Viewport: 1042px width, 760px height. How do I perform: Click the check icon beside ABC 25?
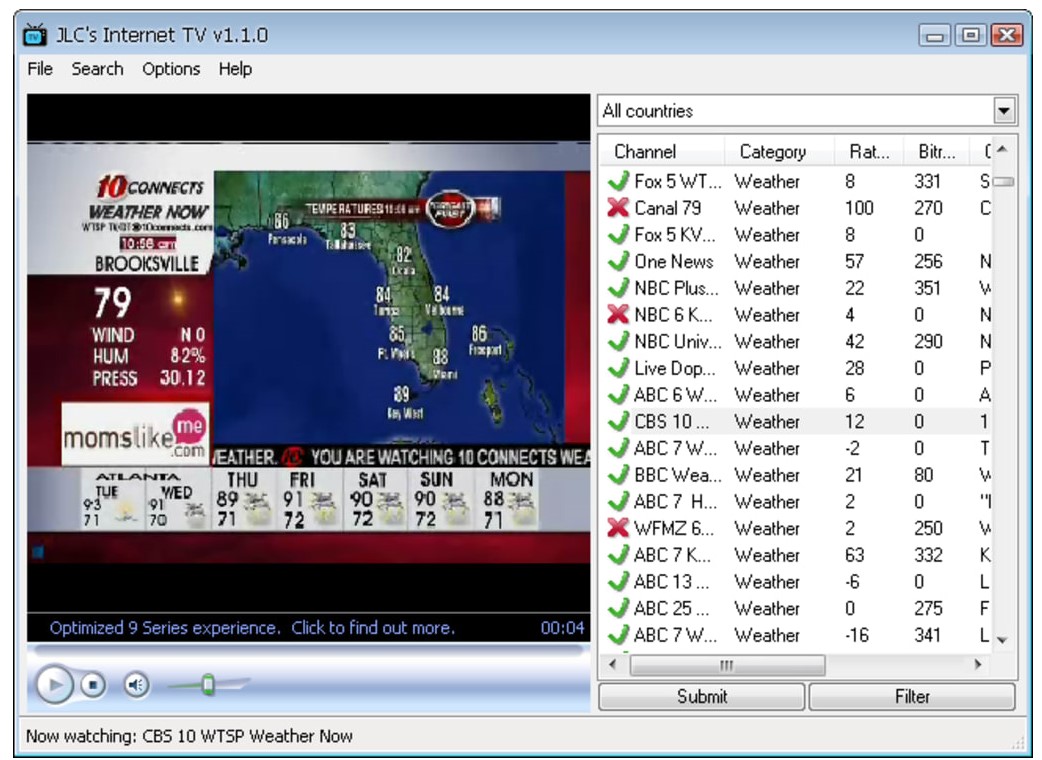[x=618, y=608]
